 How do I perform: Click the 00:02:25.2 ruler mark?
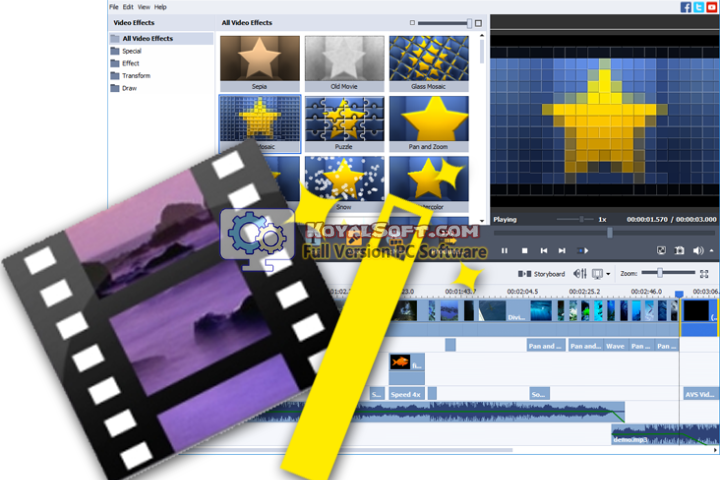point(584,292)
